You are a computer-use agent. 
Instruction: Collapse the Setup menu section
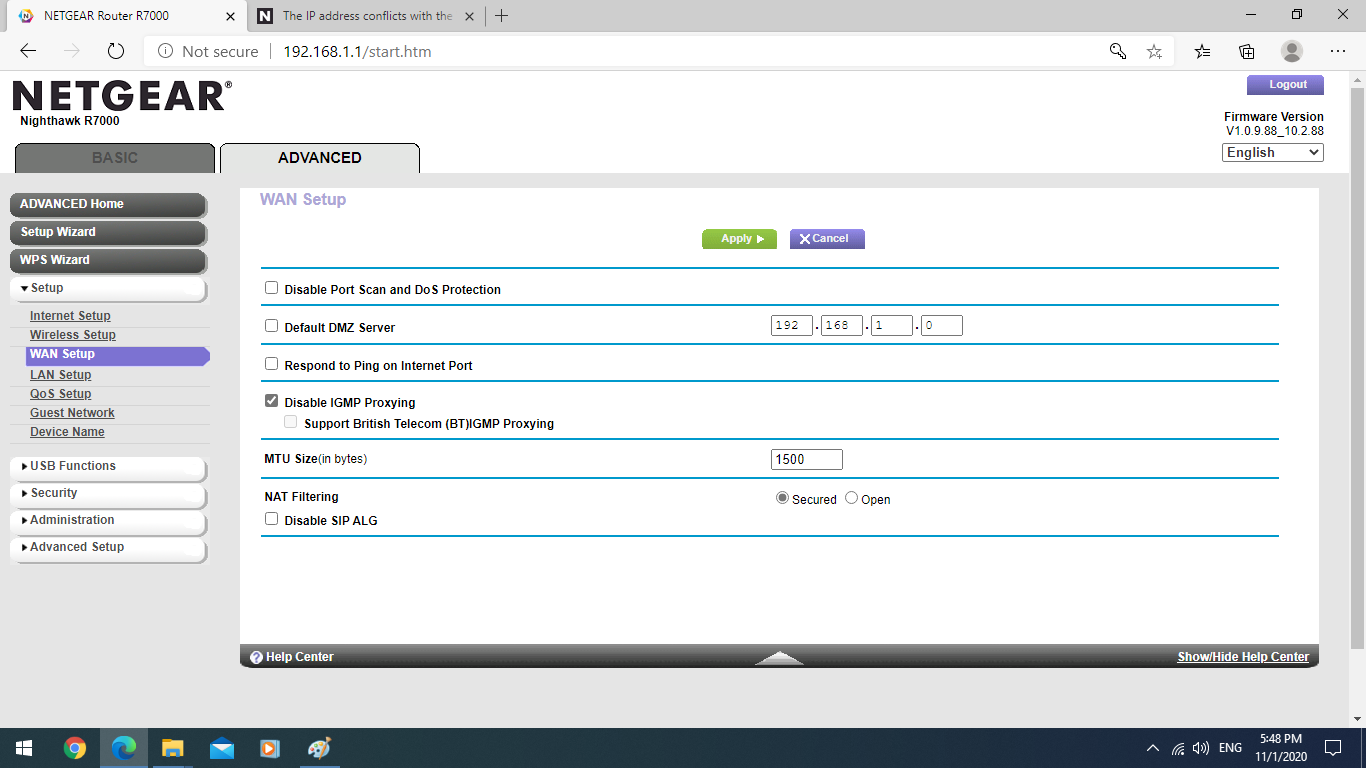(x=108, y=288)
